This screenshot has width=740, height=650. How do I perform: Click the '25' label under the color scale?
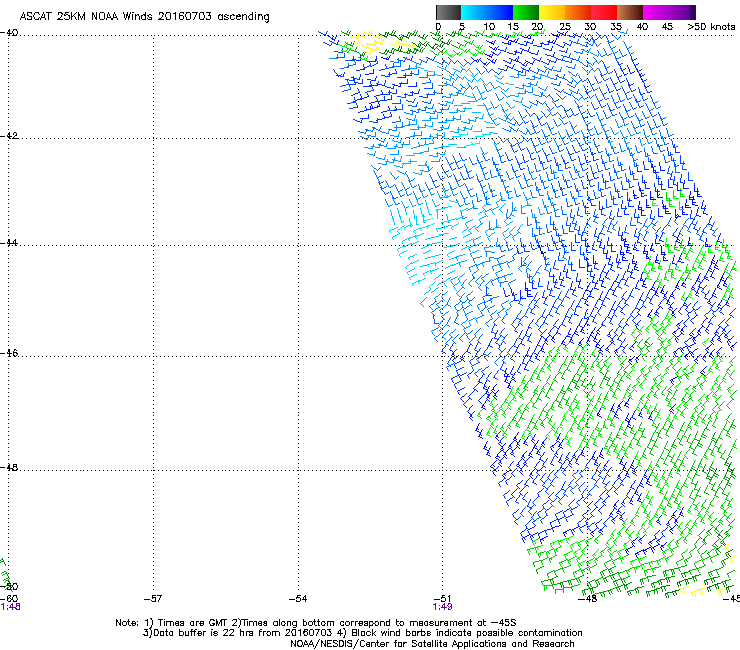[x=565, y=27]
